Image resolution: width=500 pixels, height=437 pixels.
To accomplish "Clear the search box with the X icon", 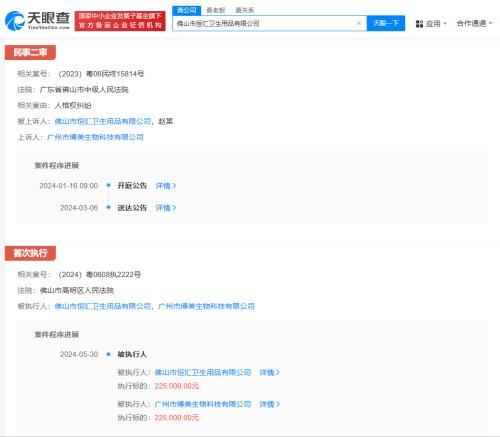I will coord(359,23).
